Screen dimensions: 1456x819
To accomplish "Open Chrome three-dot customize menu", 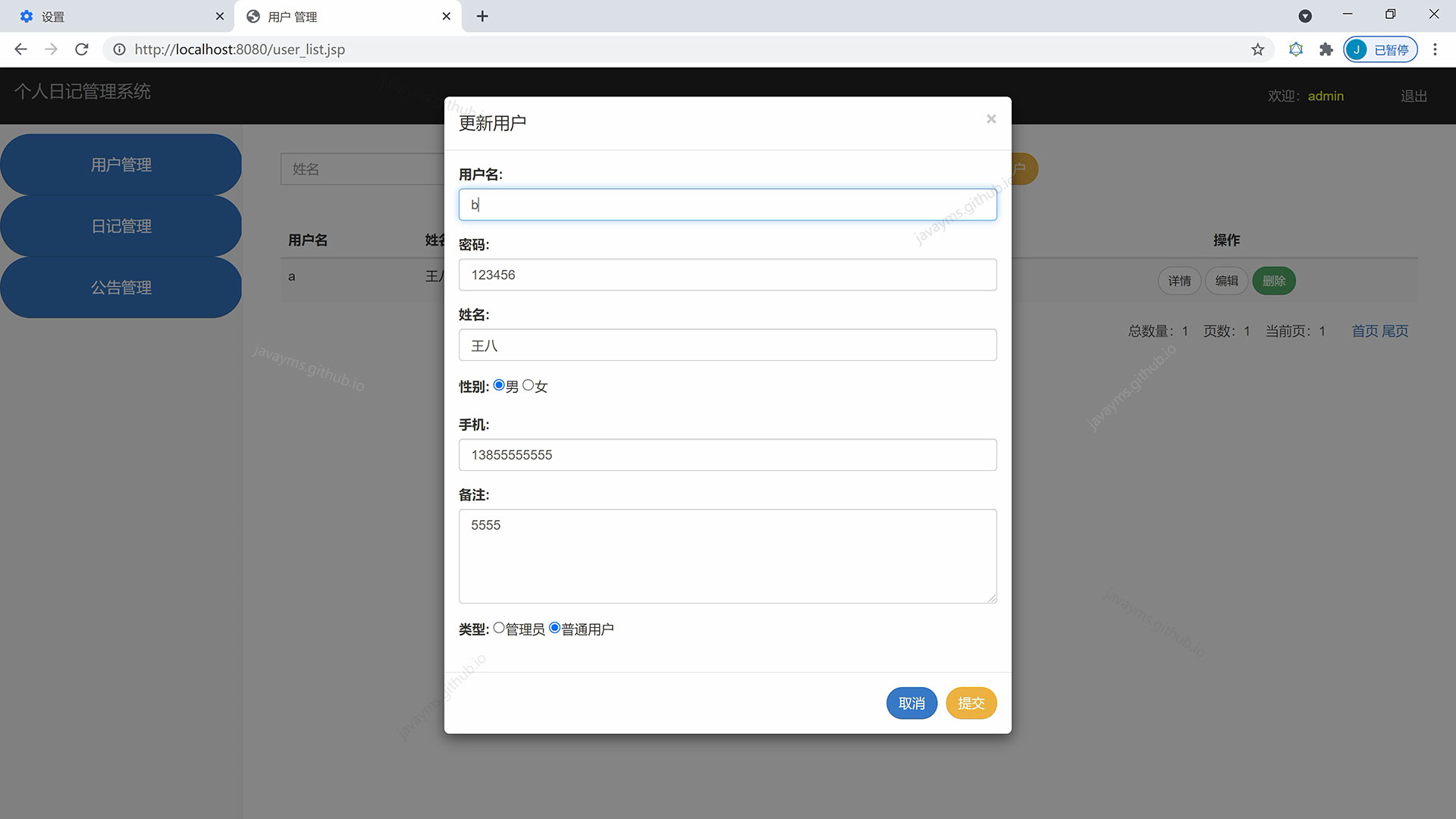I will [x=1435, y=49].
